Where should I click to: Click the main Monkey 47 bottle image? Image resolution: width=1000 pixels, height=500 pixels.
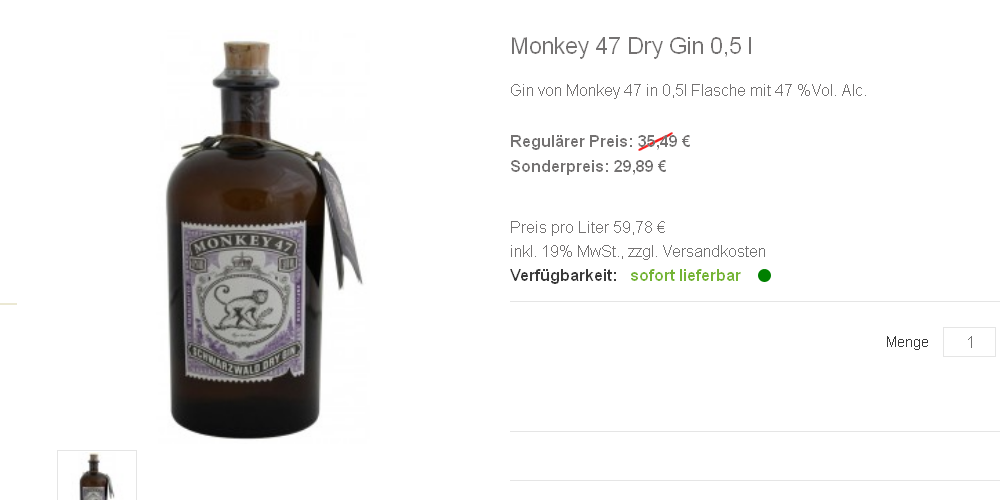click(264, 239)
